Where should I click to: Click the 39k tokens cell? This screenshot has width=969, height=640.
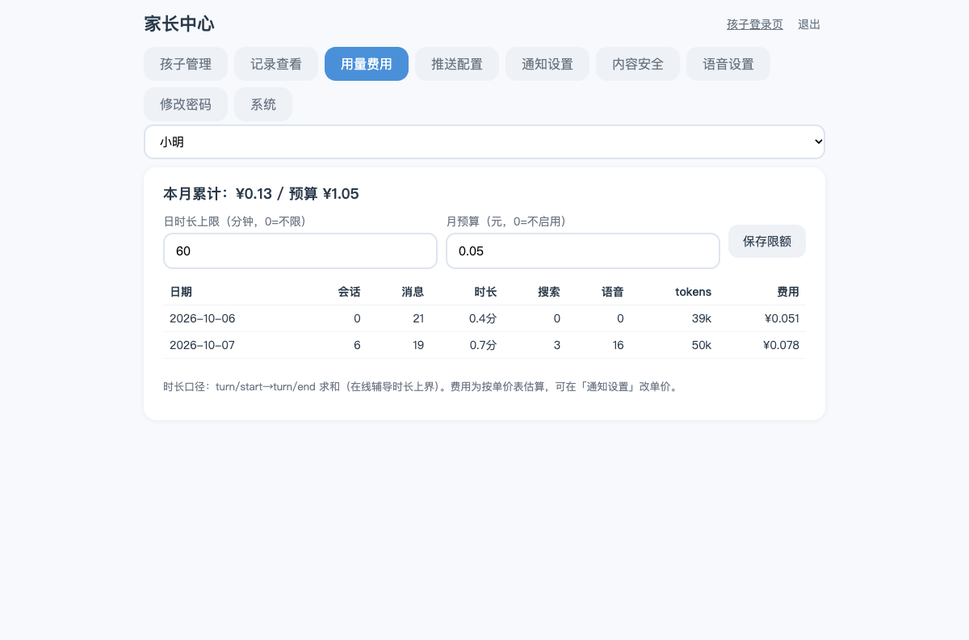701,318
